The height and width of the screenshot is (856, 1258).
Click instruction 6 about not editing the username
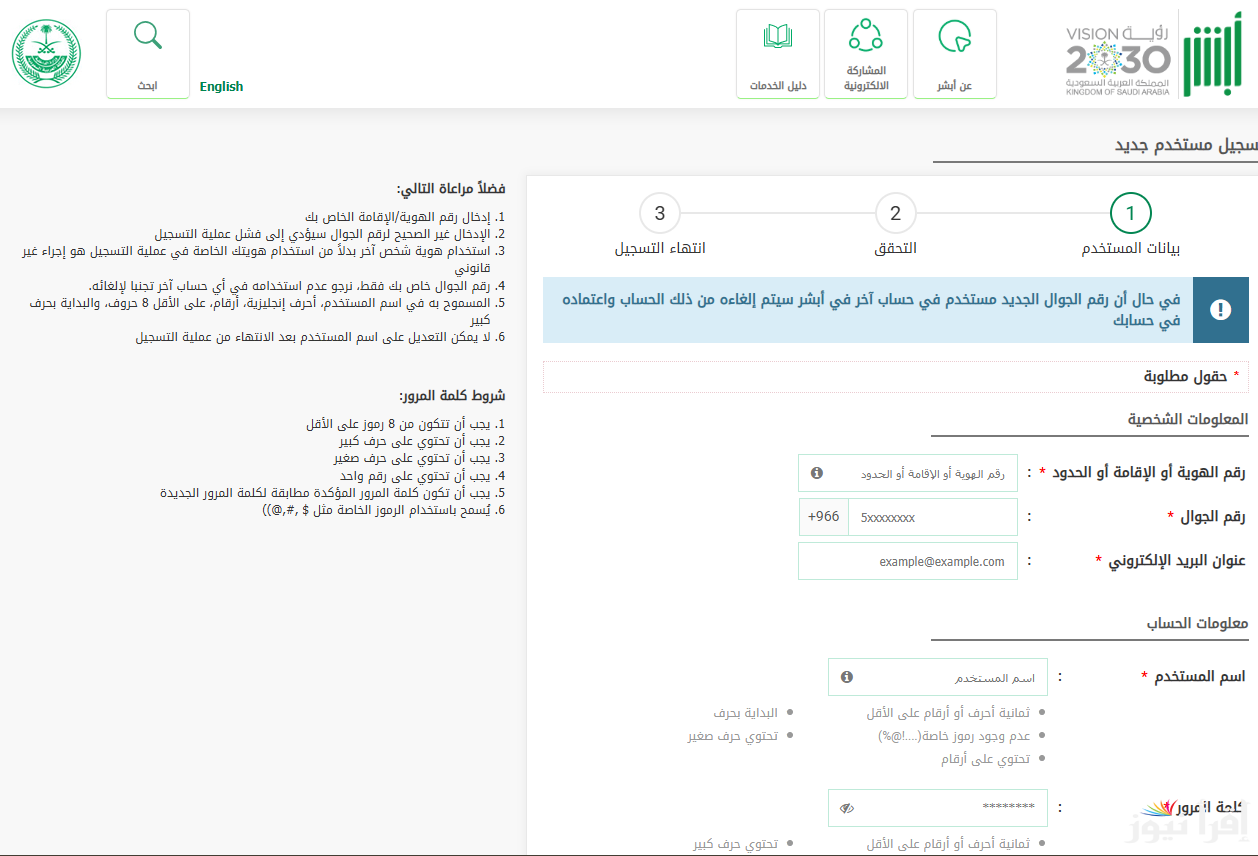[x=321, y=337]
